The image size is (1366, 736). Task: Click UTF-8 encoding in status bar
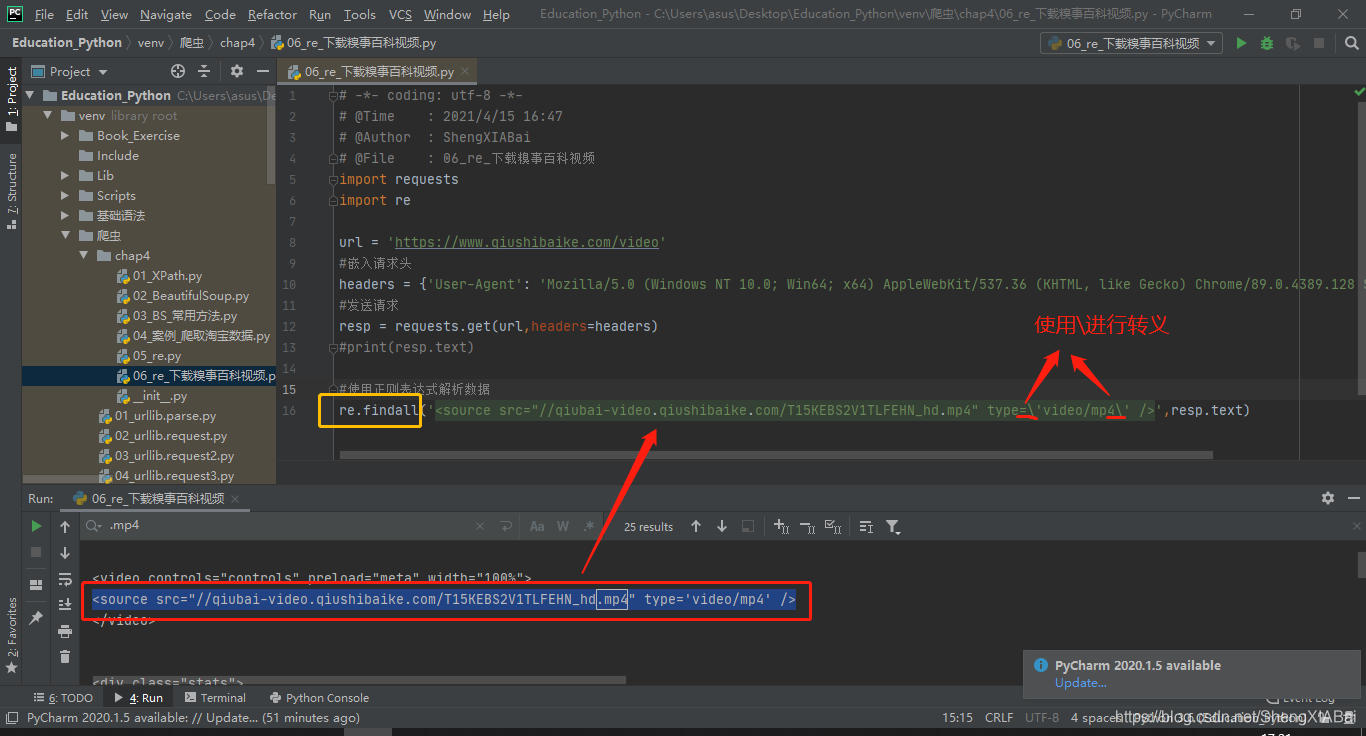click(x=1041, y=718)
